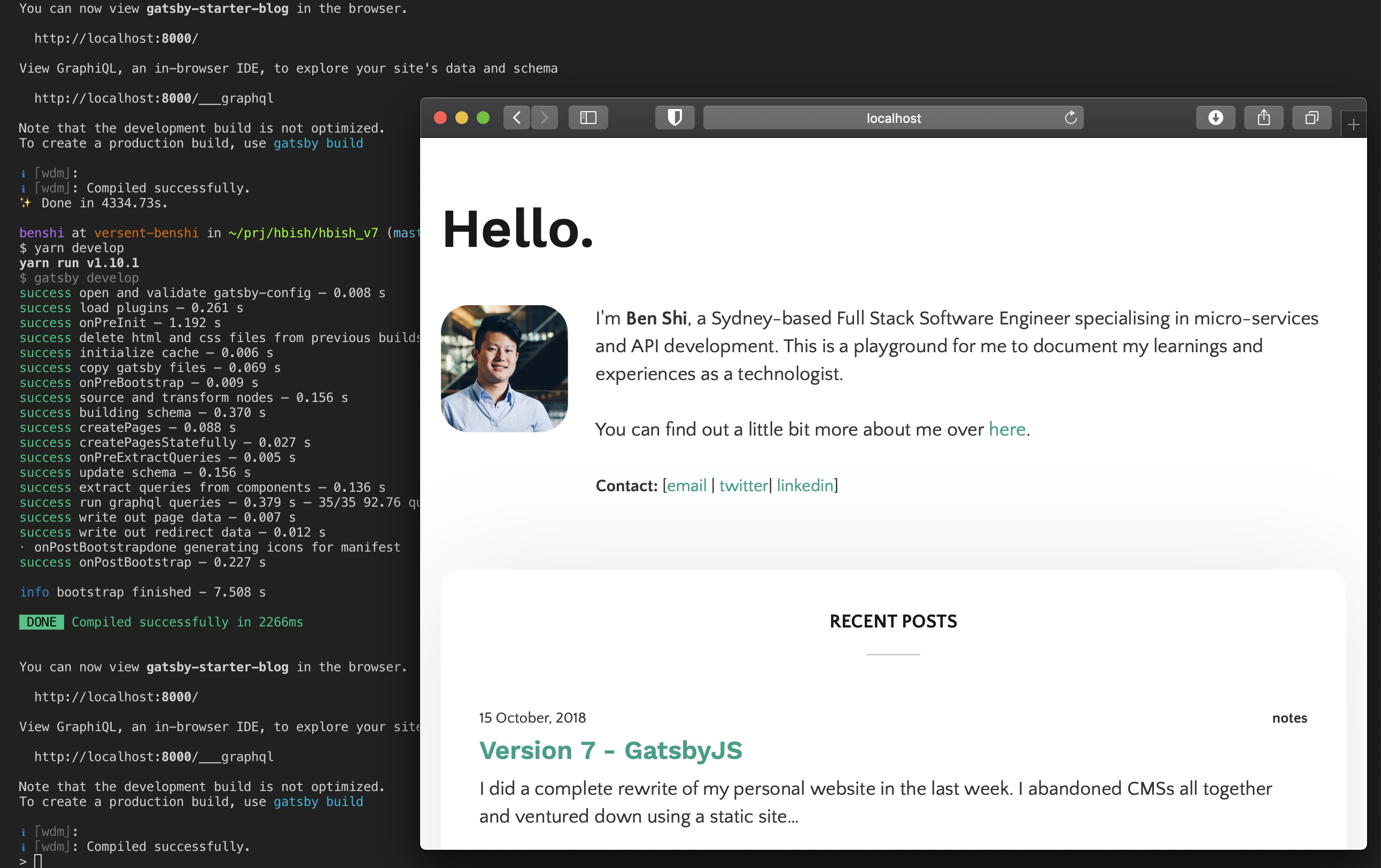Open a new tab with the plus icon
The height and width of the screenshot is (868, 1381).
1353,124
